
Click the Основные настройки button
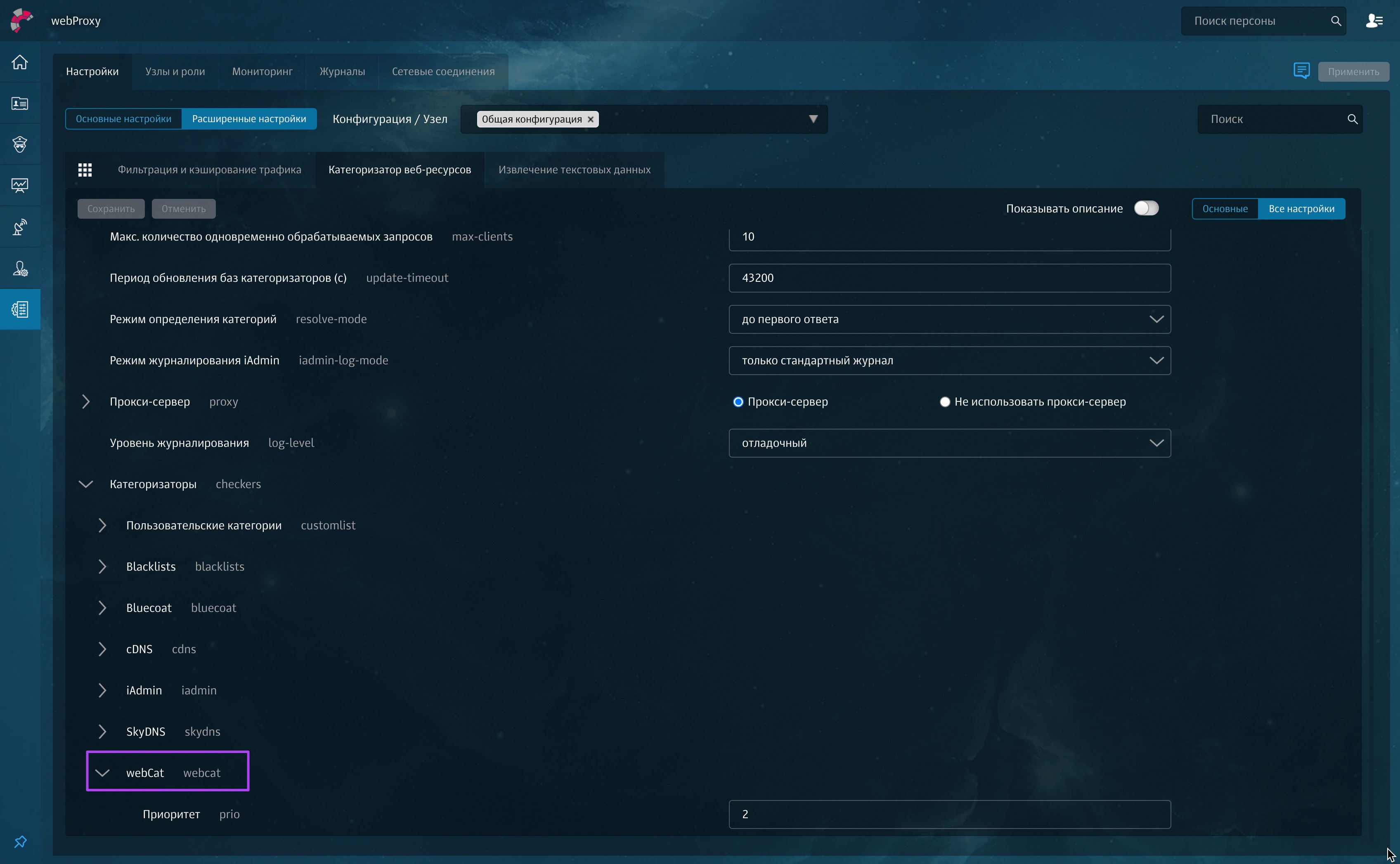tap(123, 119)
